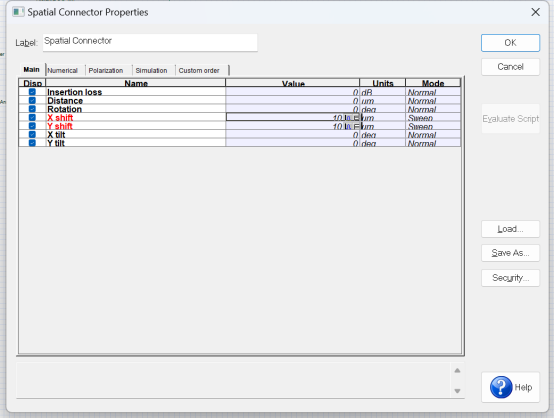Image resolution: width=554 pixels, height=419 pixels.
Task: Click the Mode column header
Action: 433,83
